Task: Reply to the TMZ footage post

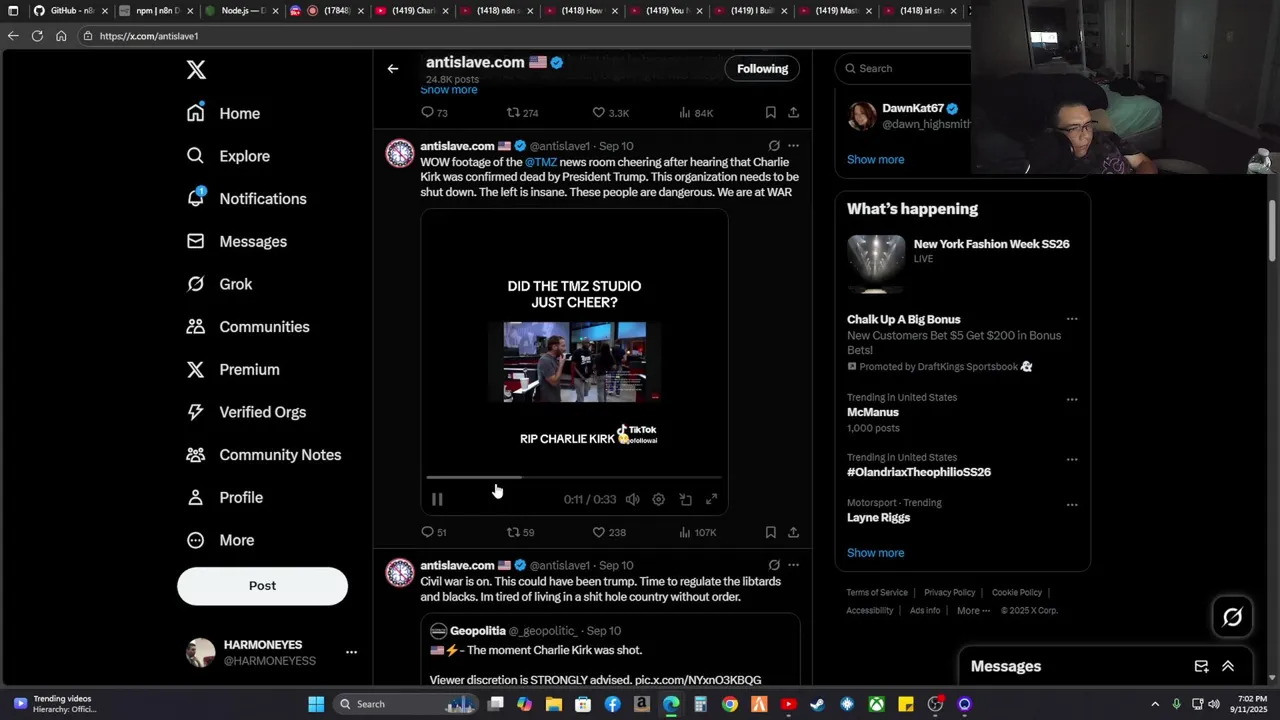Action: [434, 532]
